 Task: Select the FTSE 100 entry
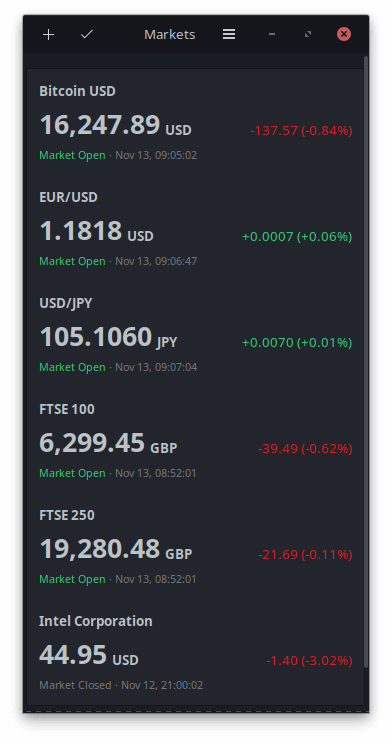(x=195, y=440)
